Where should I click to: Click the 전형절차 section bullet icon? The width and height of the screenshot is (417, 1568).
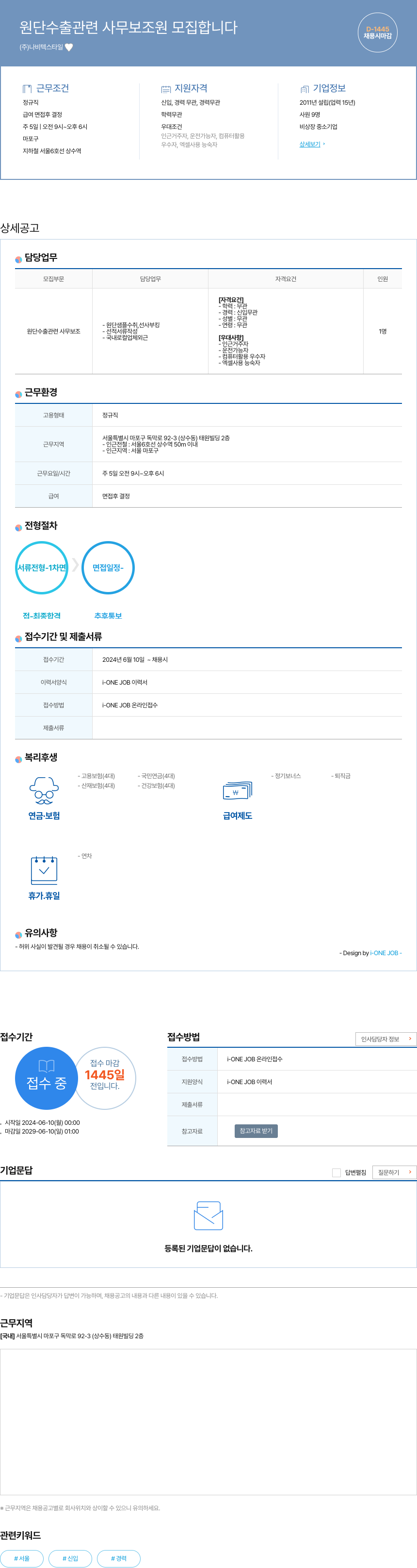click(18, 527)
